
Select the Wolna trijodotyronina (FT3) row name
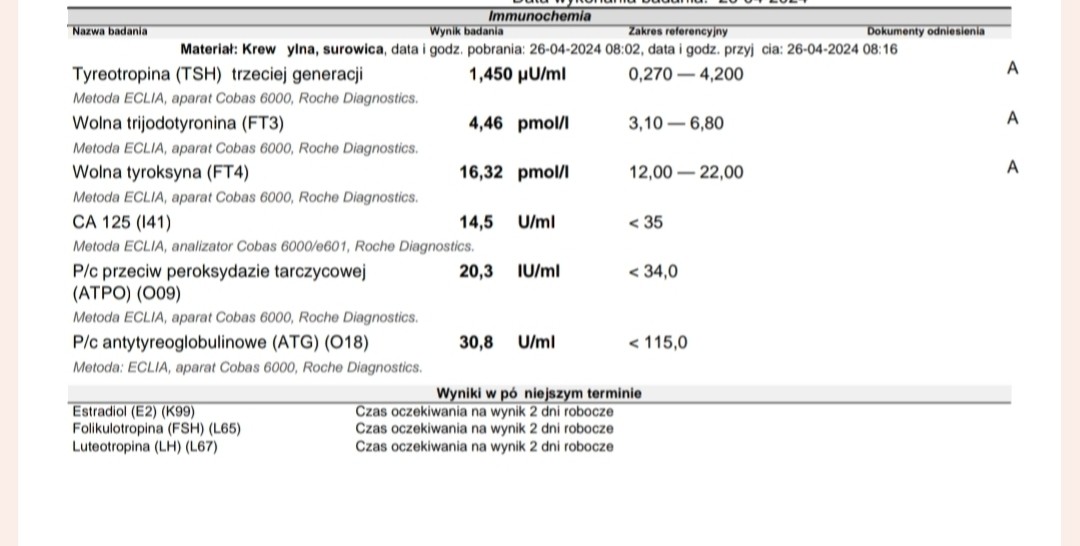178,123
